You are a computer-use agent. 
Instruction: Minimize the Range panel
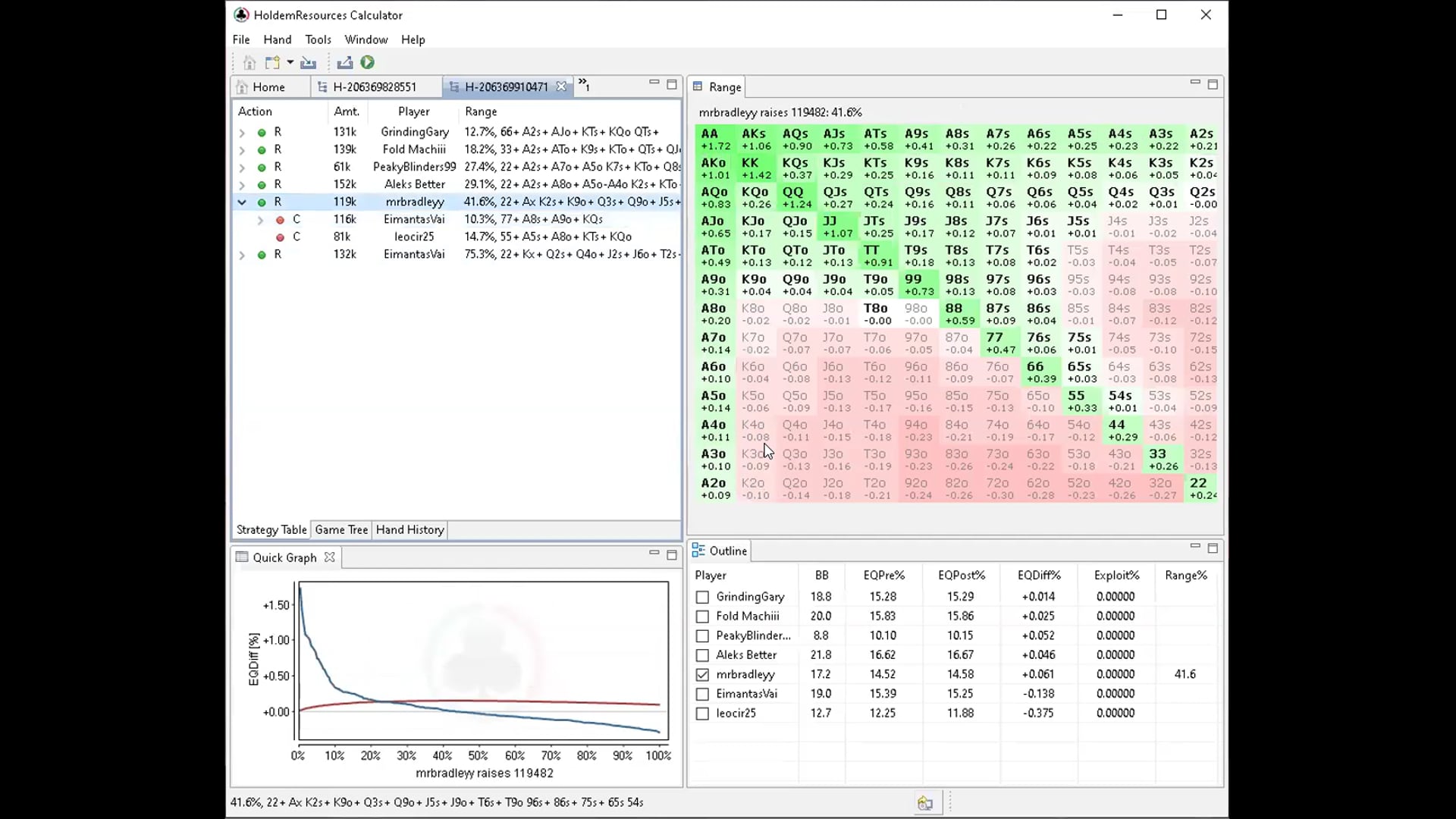coord(1195,83)
